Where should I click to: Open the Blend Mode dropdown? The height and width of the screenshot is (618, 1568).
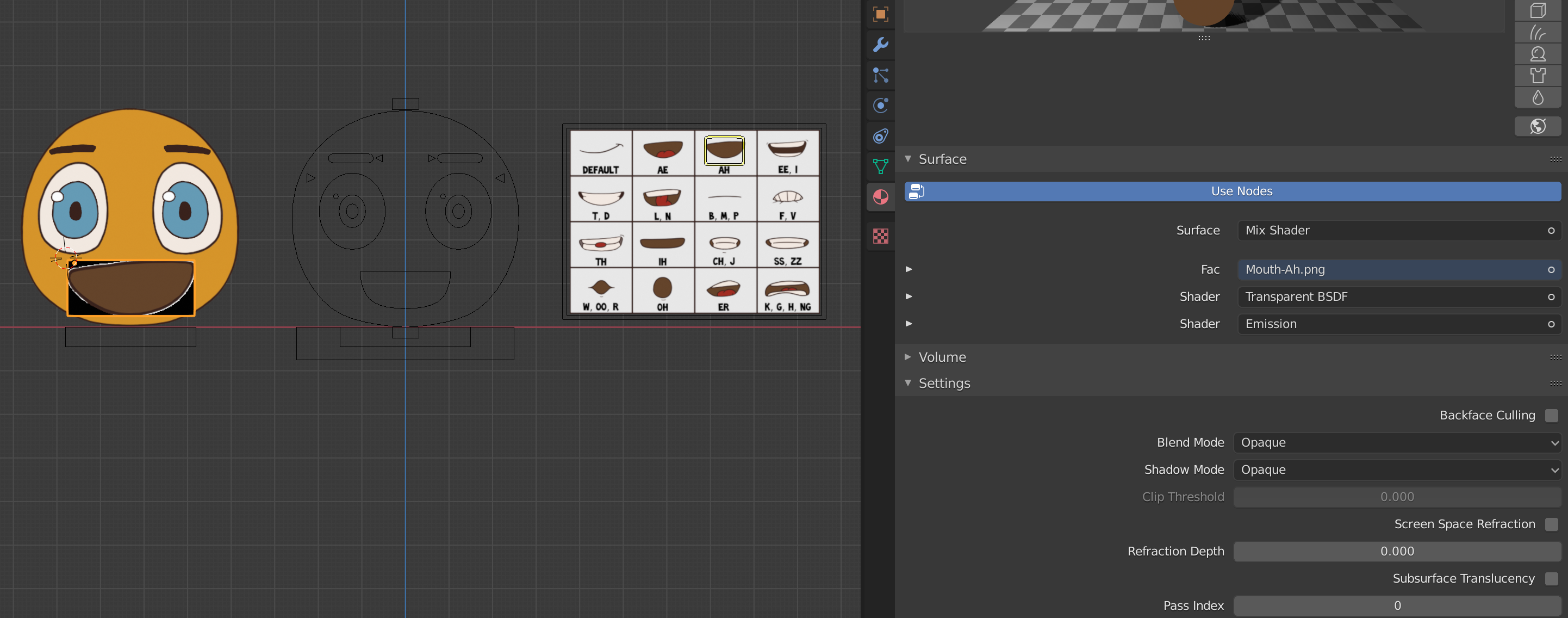click(1397, 443)
